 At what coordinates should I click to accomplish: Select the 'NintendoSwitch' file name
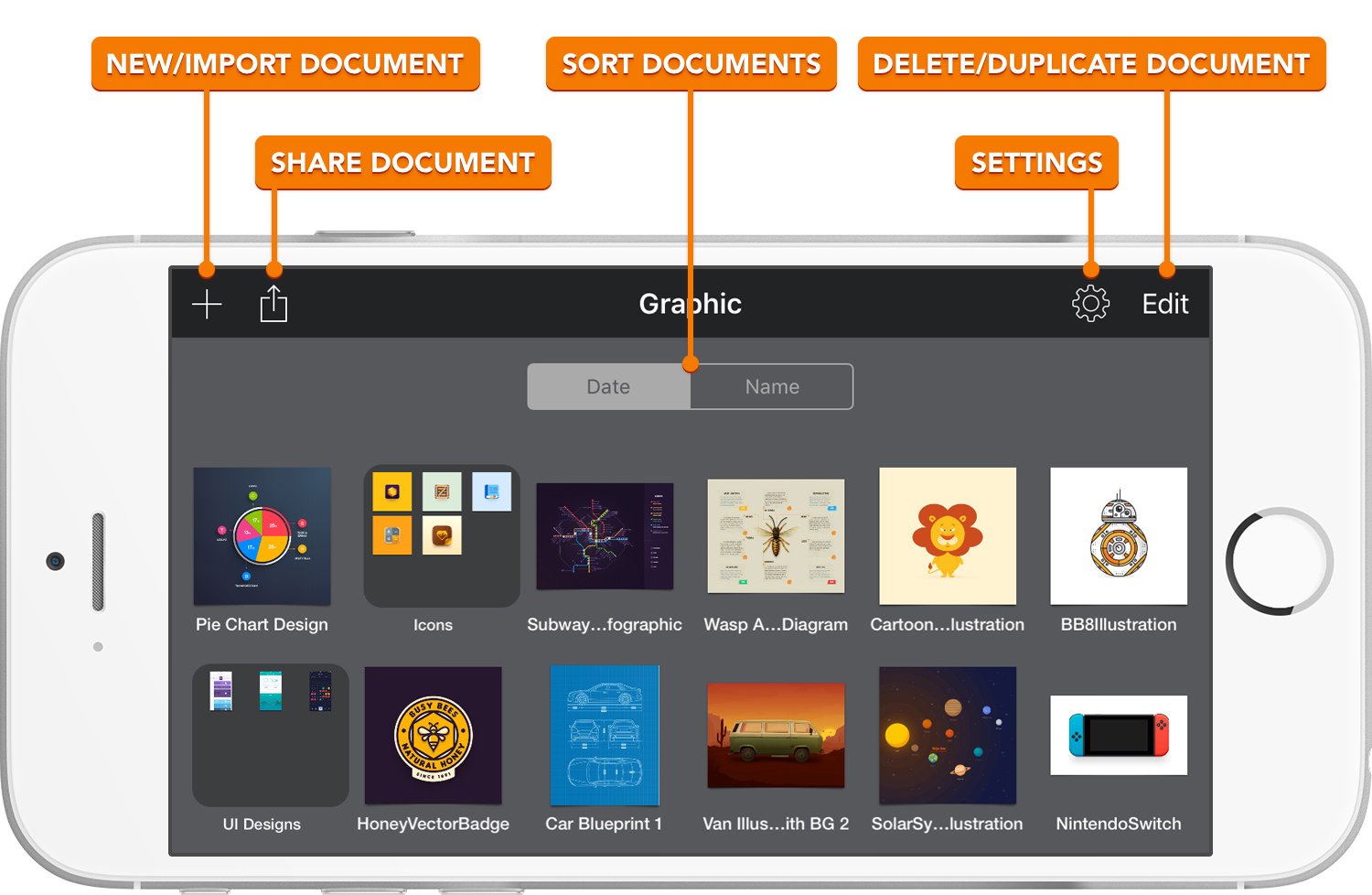point(1119,824)
